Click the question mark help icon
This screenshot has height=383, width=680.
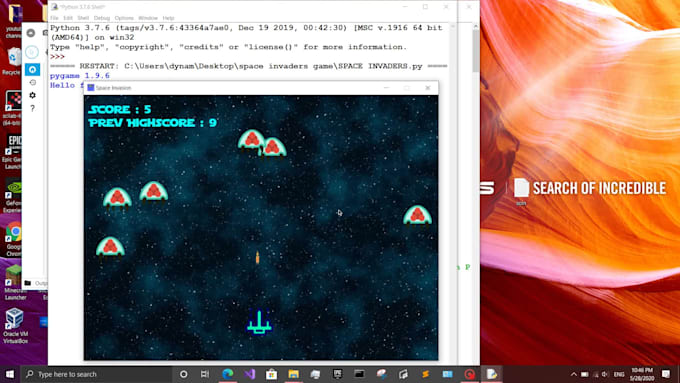point(33,108)
